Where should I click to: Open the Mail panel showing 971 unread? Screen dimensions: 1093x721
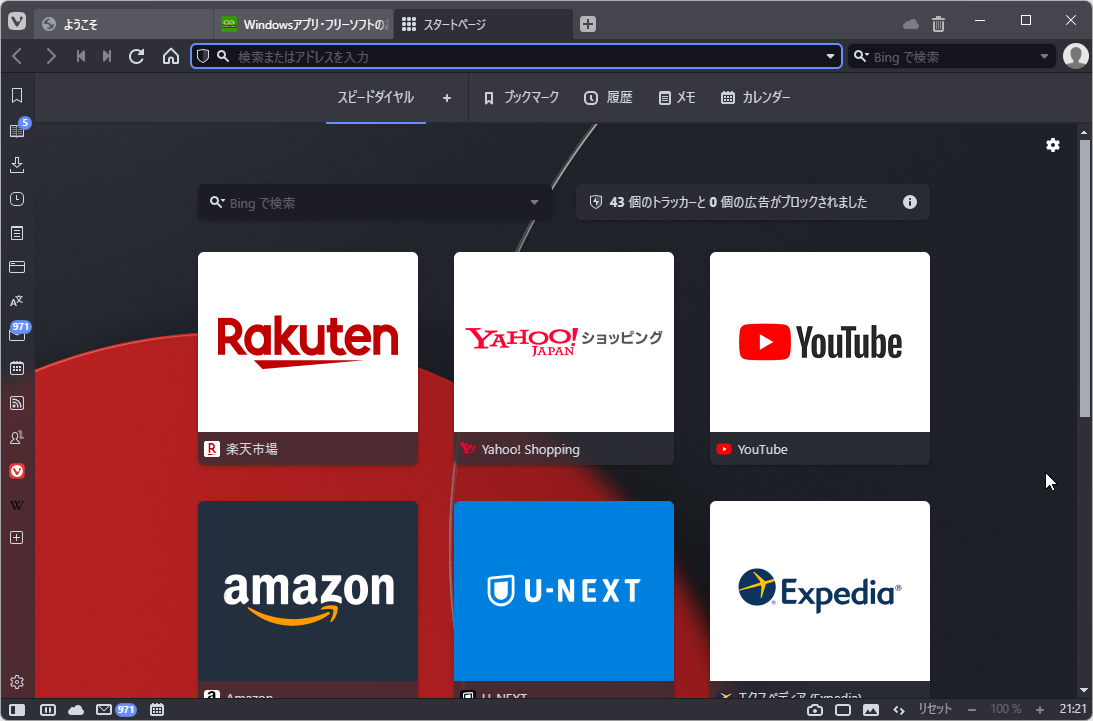click(x=16, y=334)
